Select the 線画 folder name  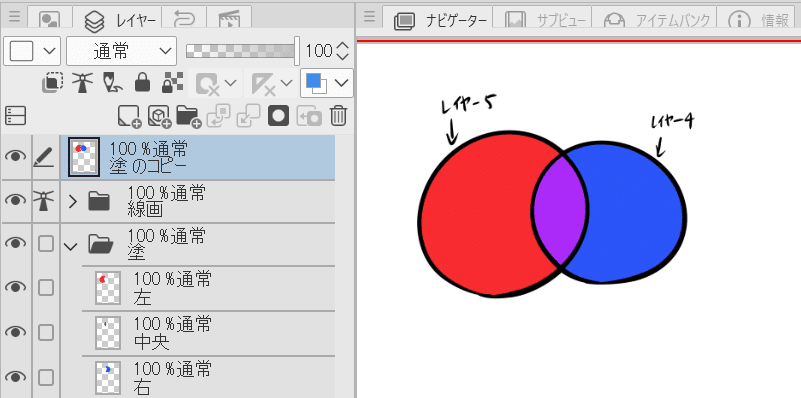tap(145, 210)
